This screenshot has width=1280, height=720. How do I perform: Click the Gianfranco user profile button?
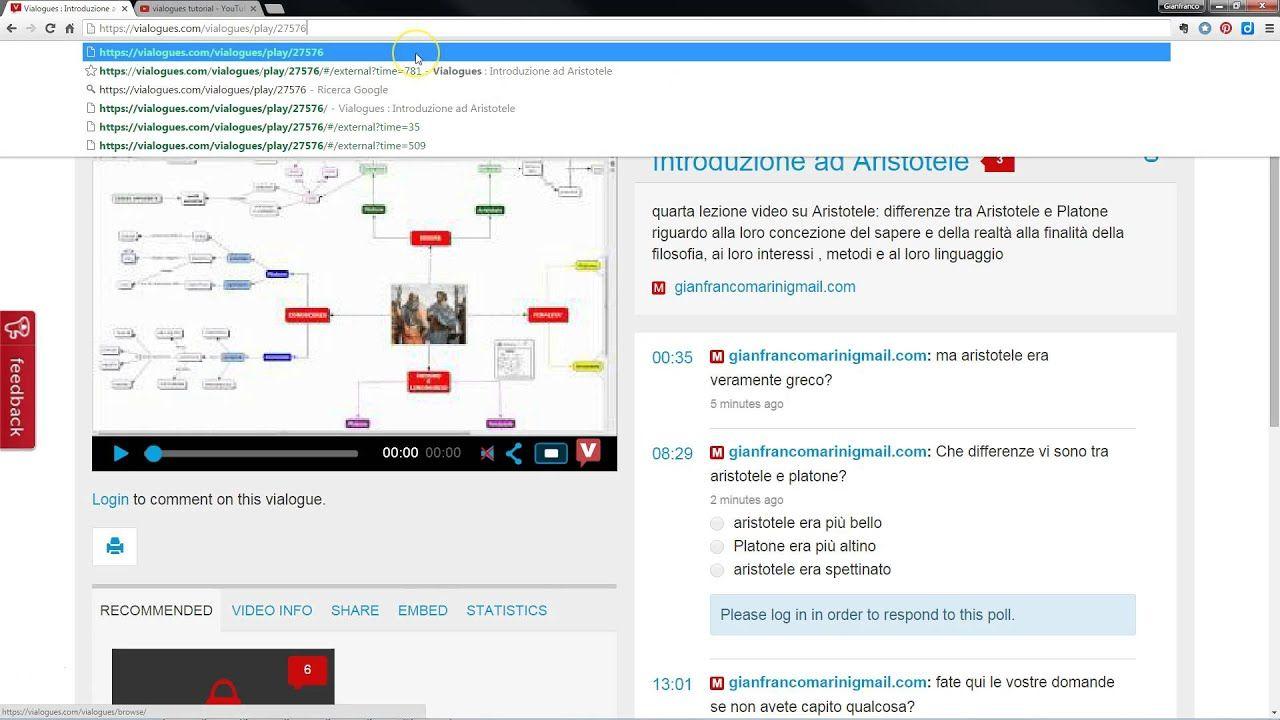(x=1182, y=6)
